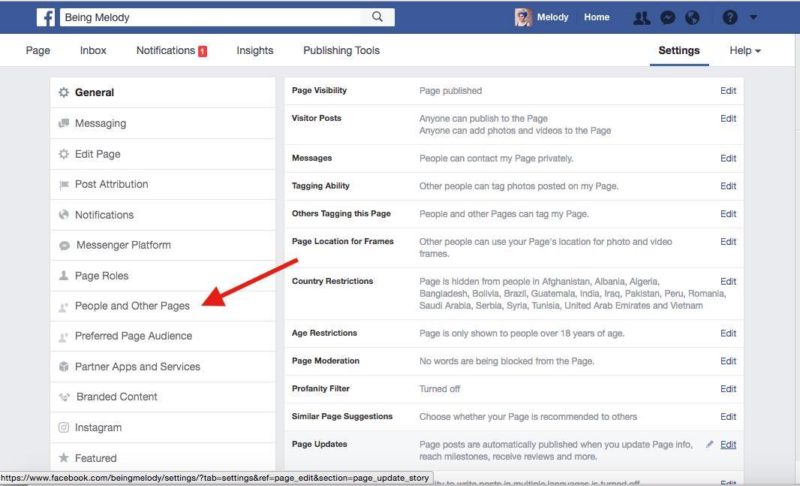Edit the Messages setting
Image resolution: width=800 pixels, height=486 pixels.
[x=728, y=158]
